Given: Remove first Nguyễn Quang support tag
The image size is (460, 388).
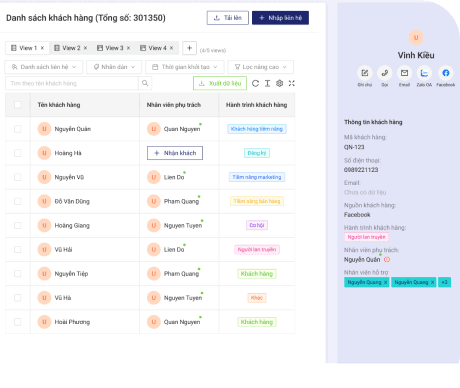Looking at the screenshot, I should tap(385, 282).
